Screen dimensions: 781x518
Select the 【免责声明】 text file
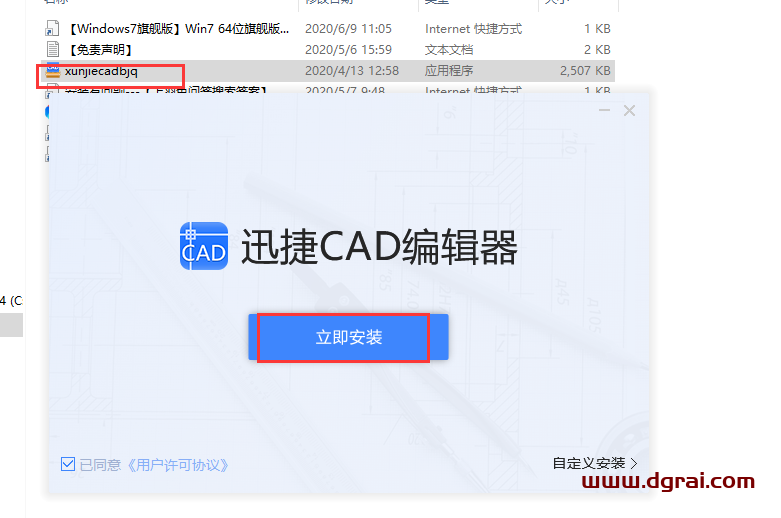(100, 50)
